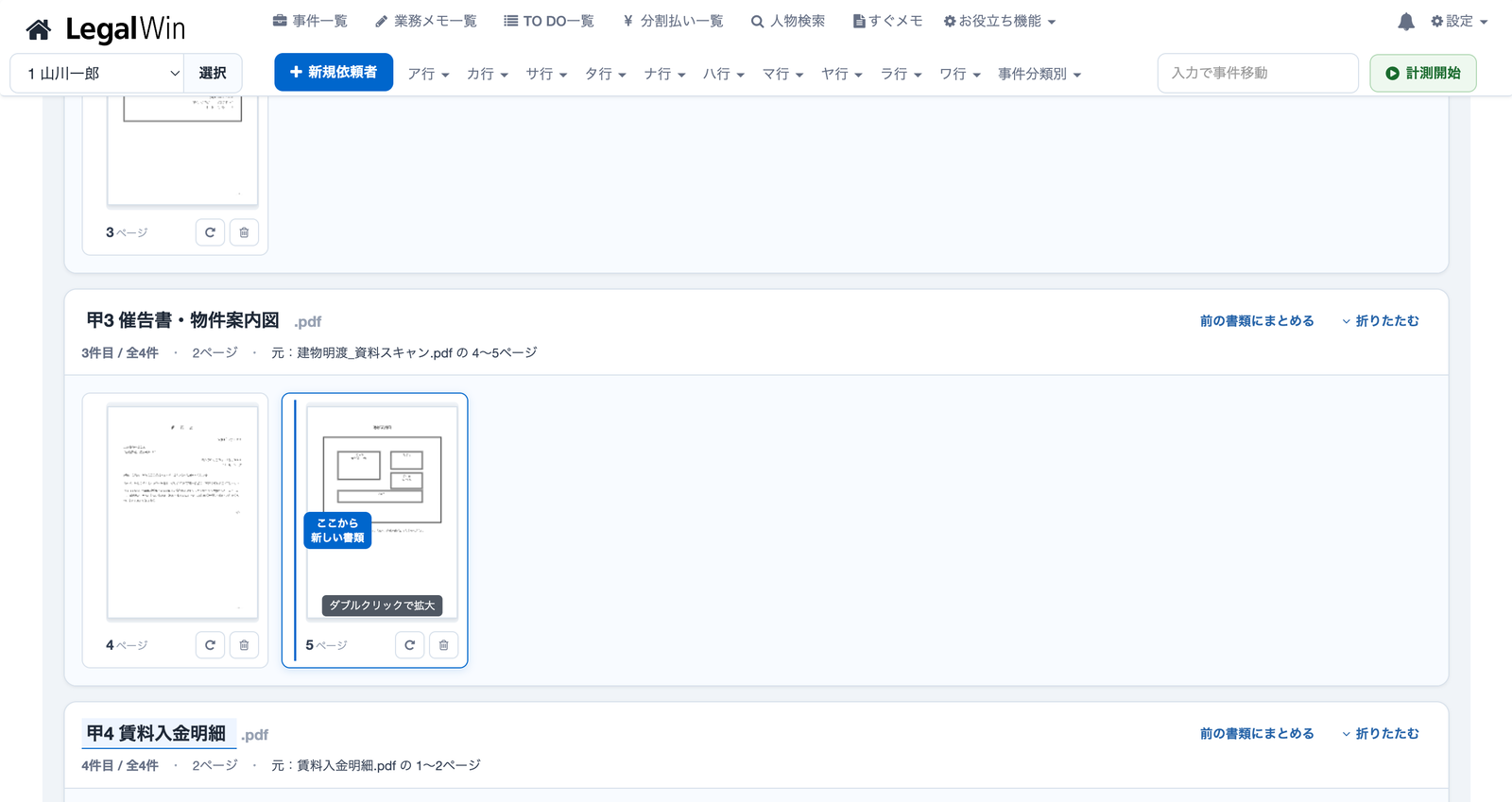Focus the 入力で事件移動 field

(x=1258, y=73)
